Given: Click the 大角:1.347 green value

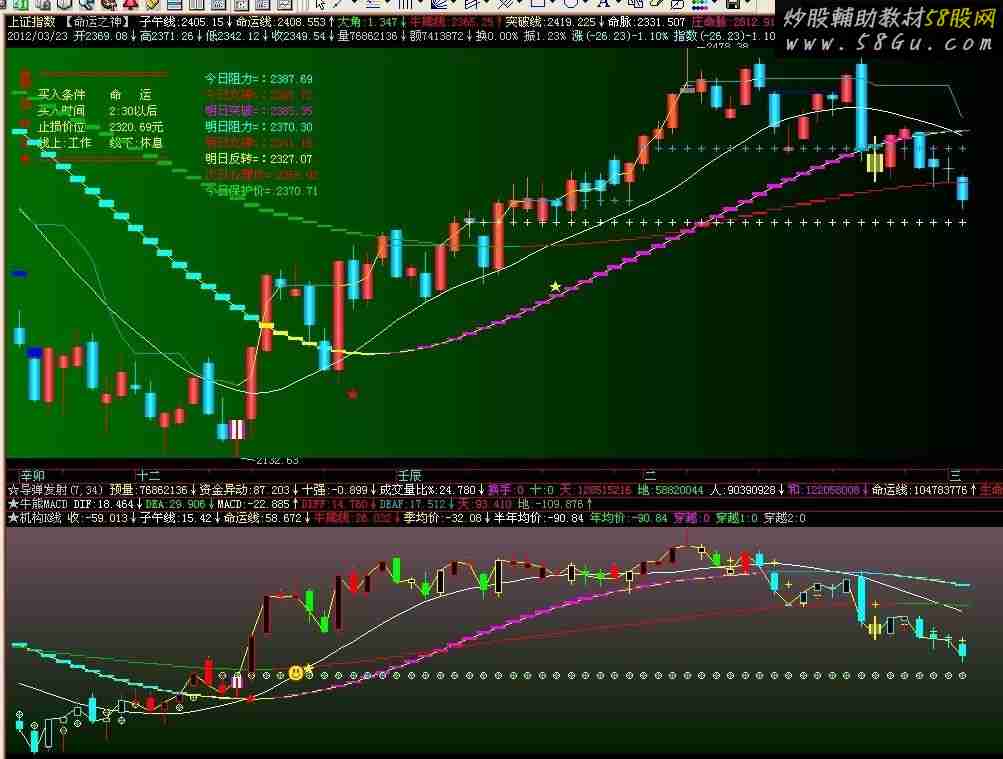Looking at the screenshot, I should pos(367,22).
